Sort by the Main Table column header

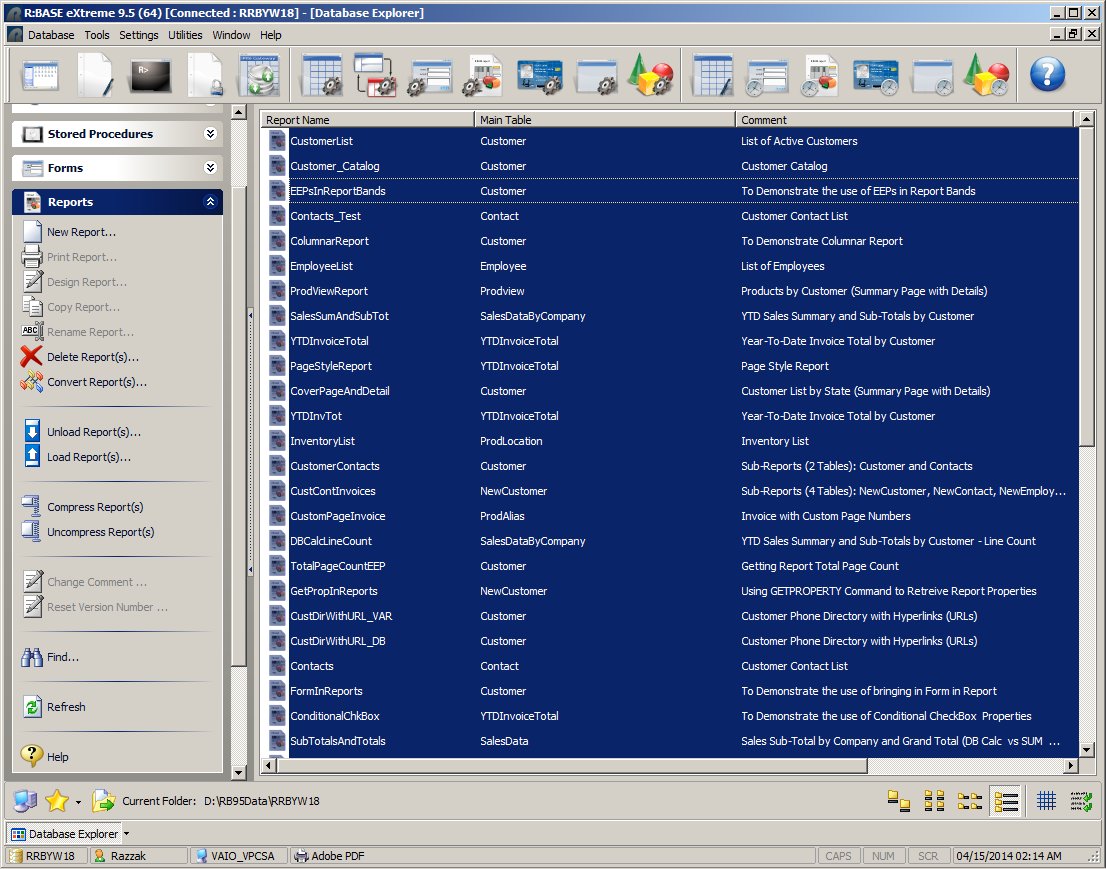tap(604, 120)
